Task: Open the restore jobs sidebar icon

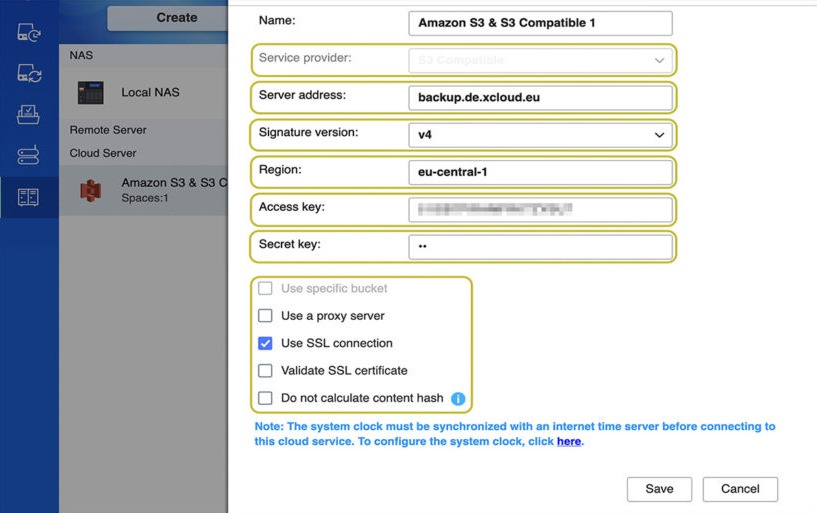Action: pyautogui.click(x=28, y=115)
